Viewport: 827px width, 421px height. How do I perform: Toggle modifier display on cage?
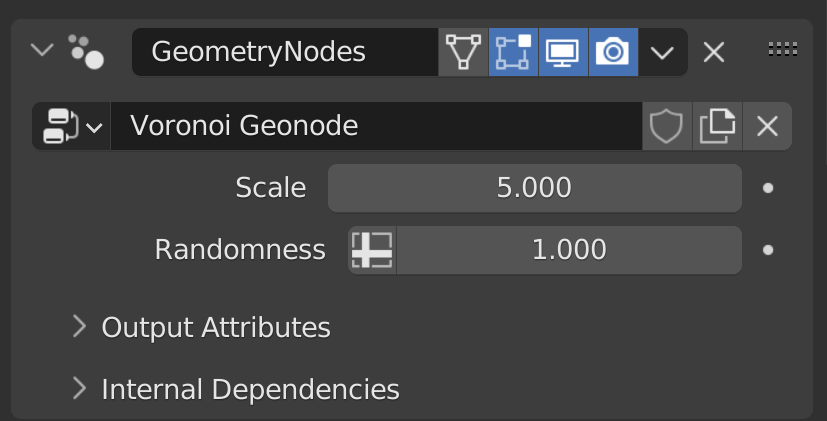pos(463,52)
